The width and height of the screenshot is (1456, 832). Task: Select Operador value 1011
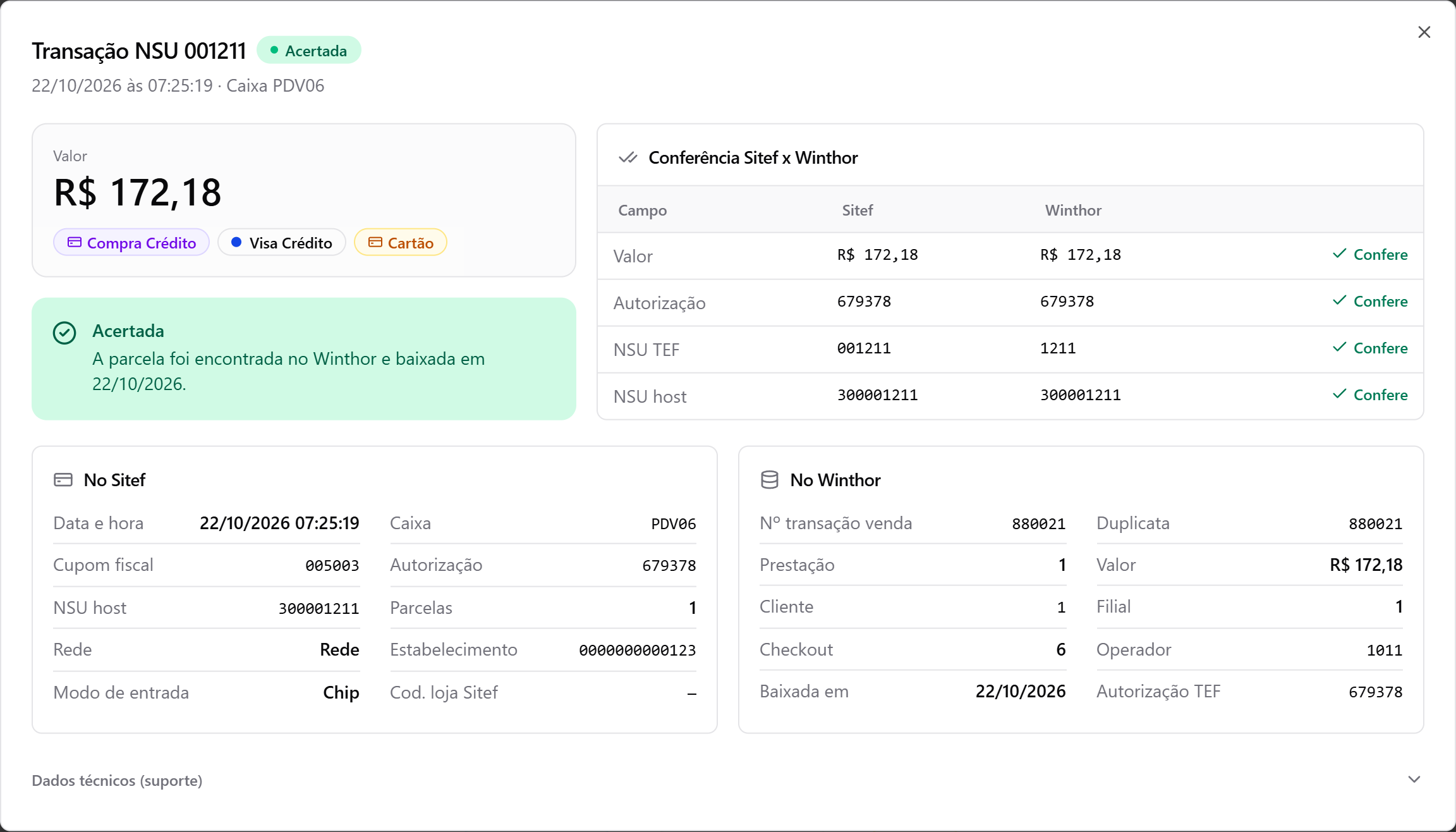(1385, 651)
